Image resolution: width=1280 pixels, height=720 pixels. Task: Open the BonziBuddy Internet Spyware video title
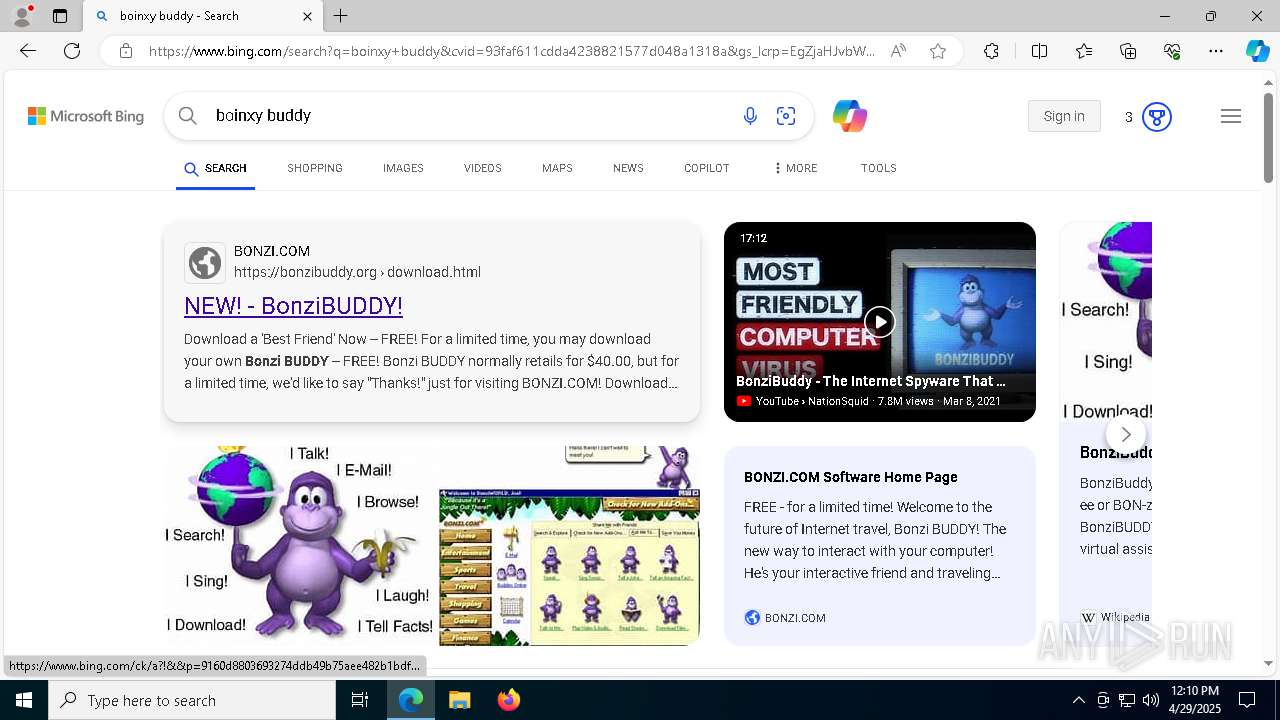click(871, 381)
